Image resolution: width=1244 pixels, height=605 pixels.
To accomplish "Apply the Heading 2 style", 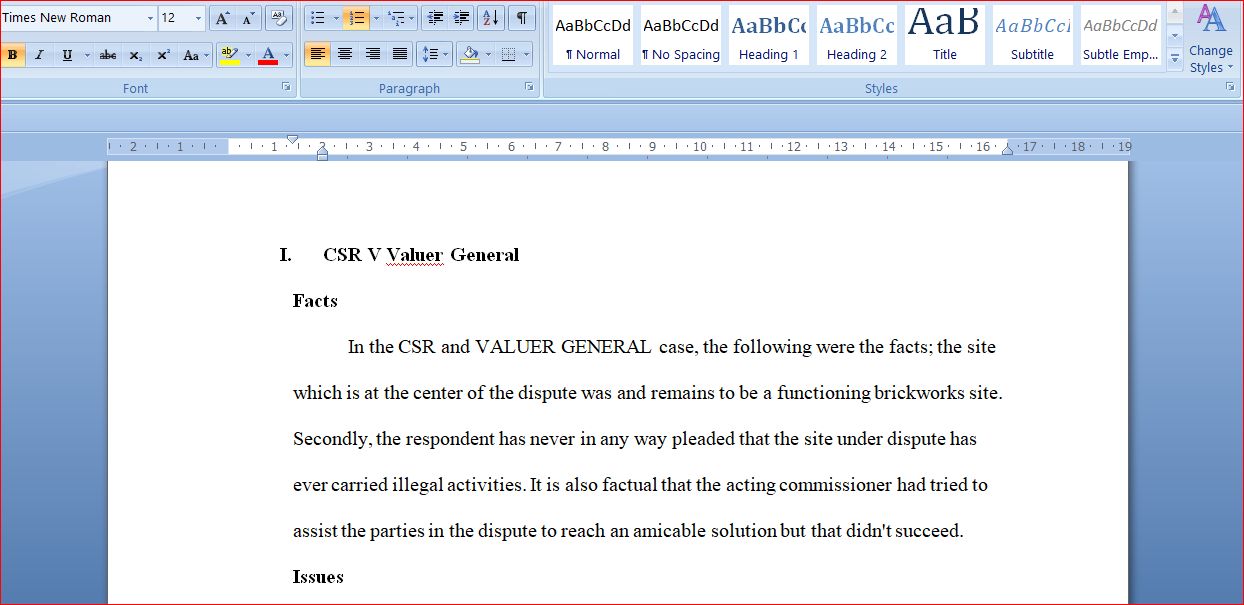I will [857, 36].
